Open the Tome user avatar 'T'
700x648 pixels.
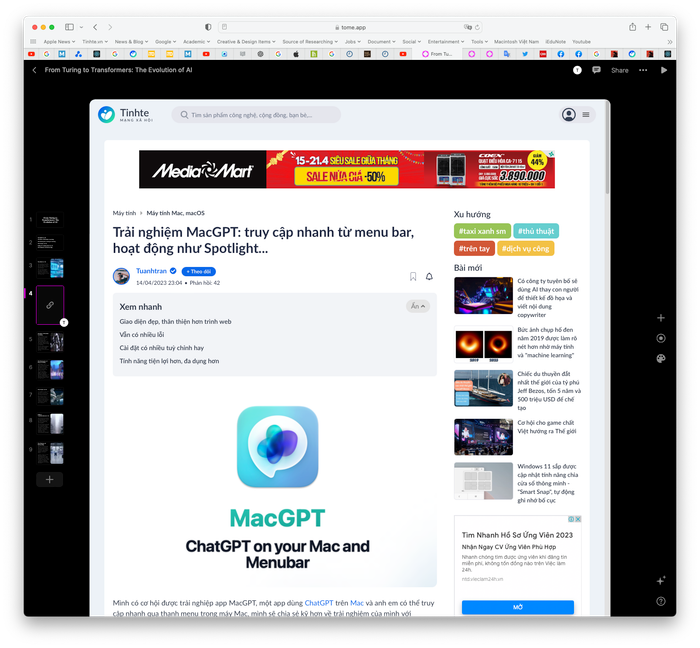pos(577,70)
